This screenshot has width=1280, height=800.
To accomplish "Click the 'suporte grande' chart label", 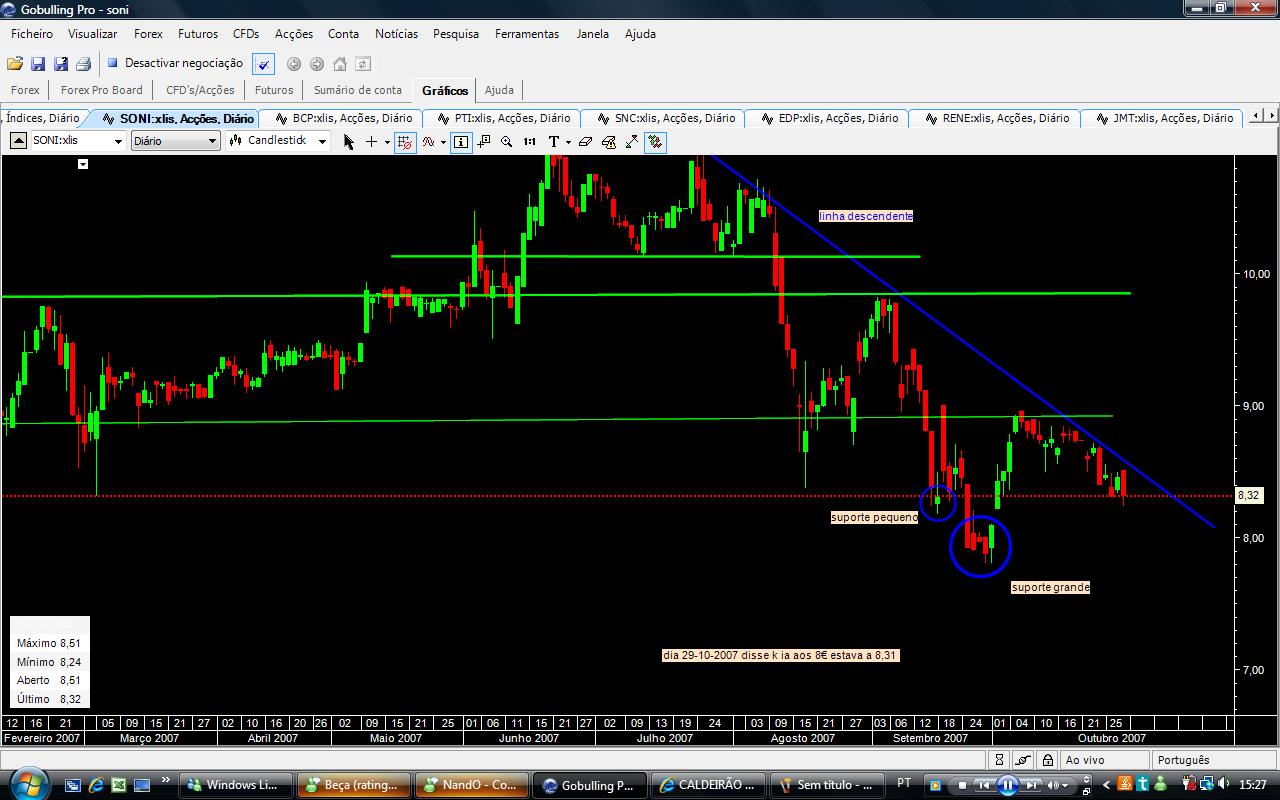I will pos(1050,587).
